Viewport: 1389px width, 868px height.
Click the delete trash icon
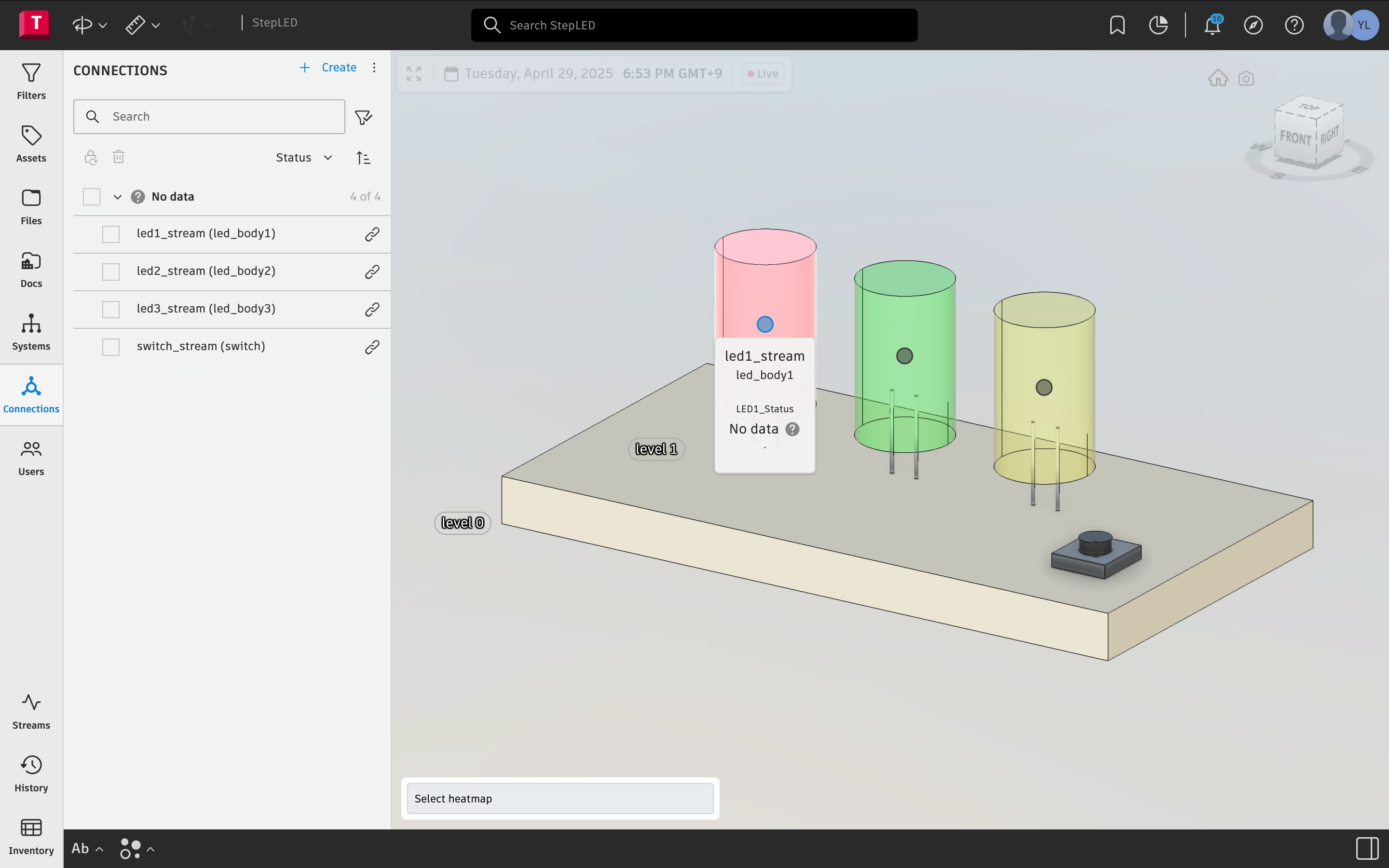click(x=118, y=157)
